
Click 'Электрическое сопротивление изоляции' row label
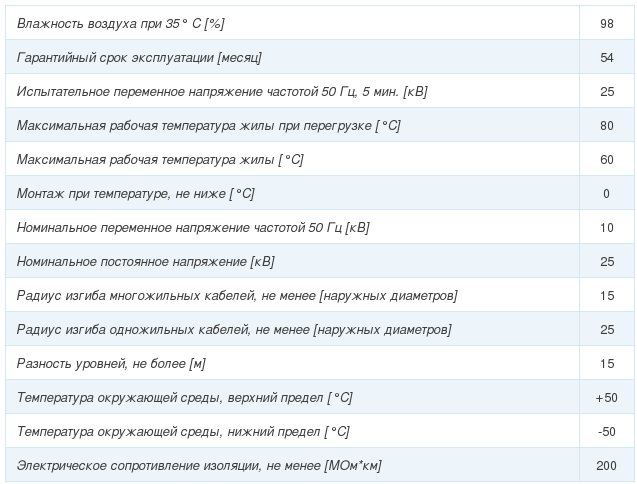(199, 465)
